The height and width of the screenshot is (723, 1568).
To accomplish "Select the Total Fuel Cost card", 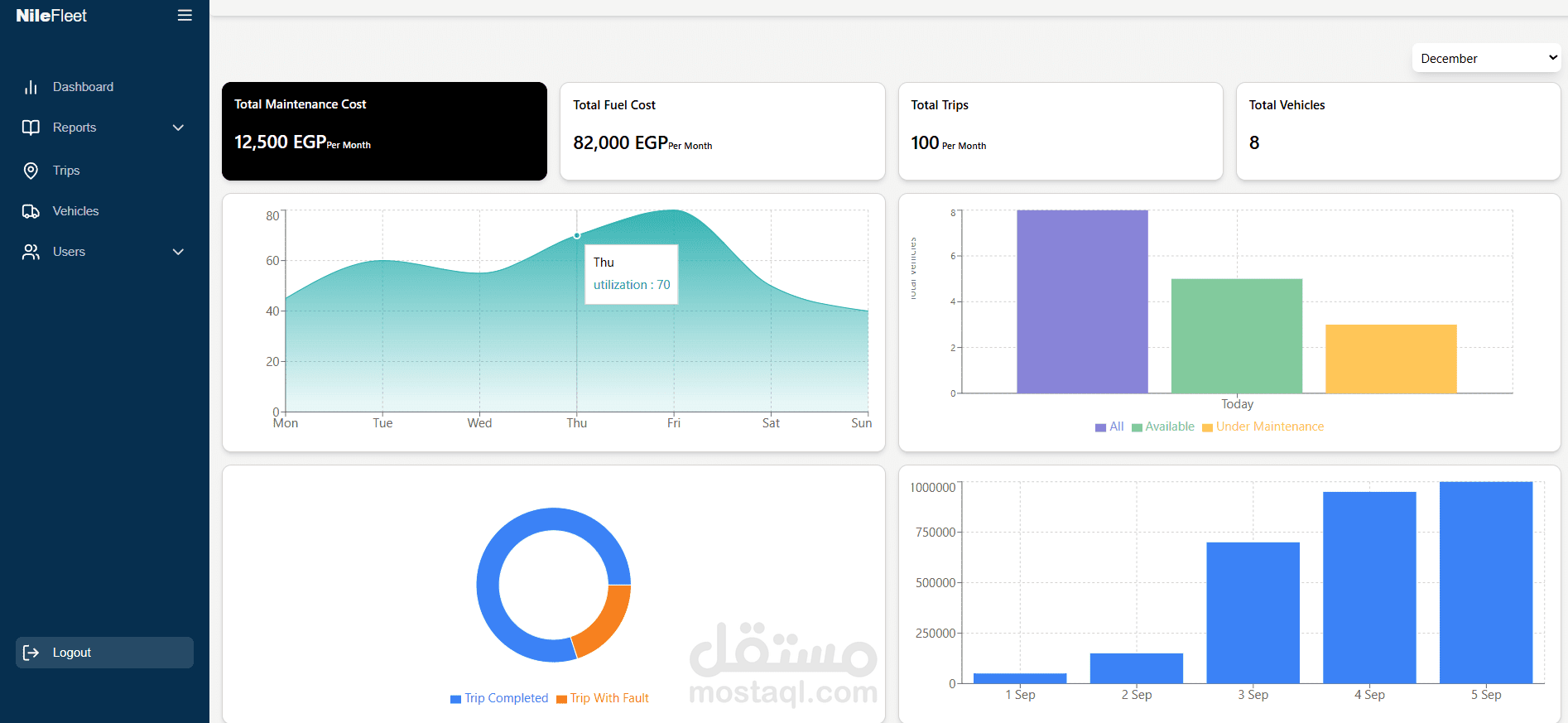I will click(x=723, y=131).
